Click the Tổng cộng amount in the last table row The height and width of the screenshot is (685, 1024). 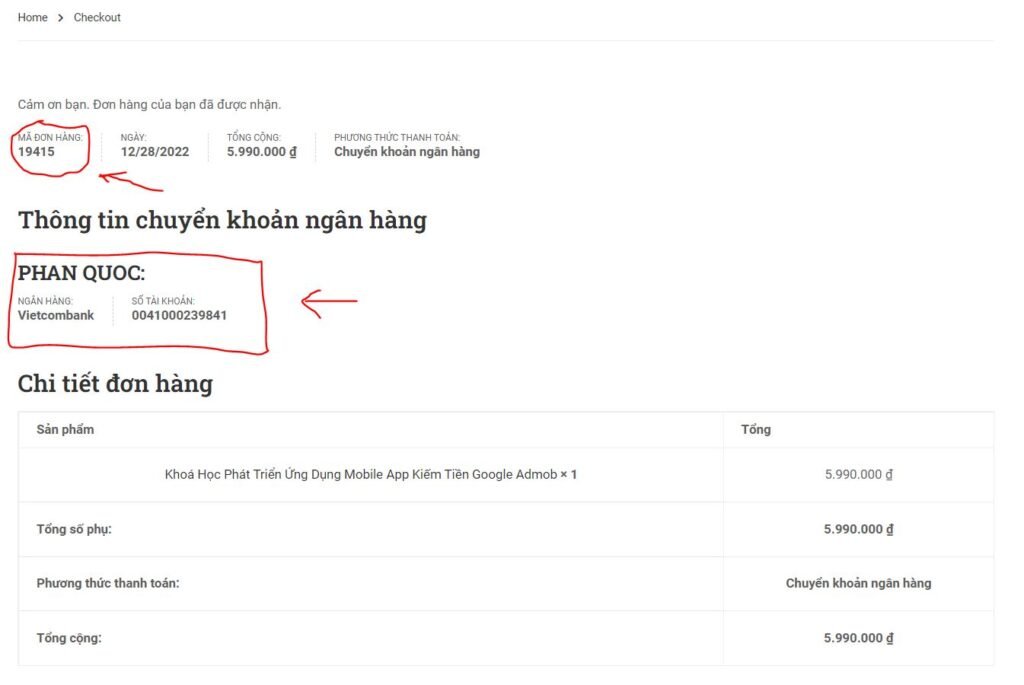point(858,638)
